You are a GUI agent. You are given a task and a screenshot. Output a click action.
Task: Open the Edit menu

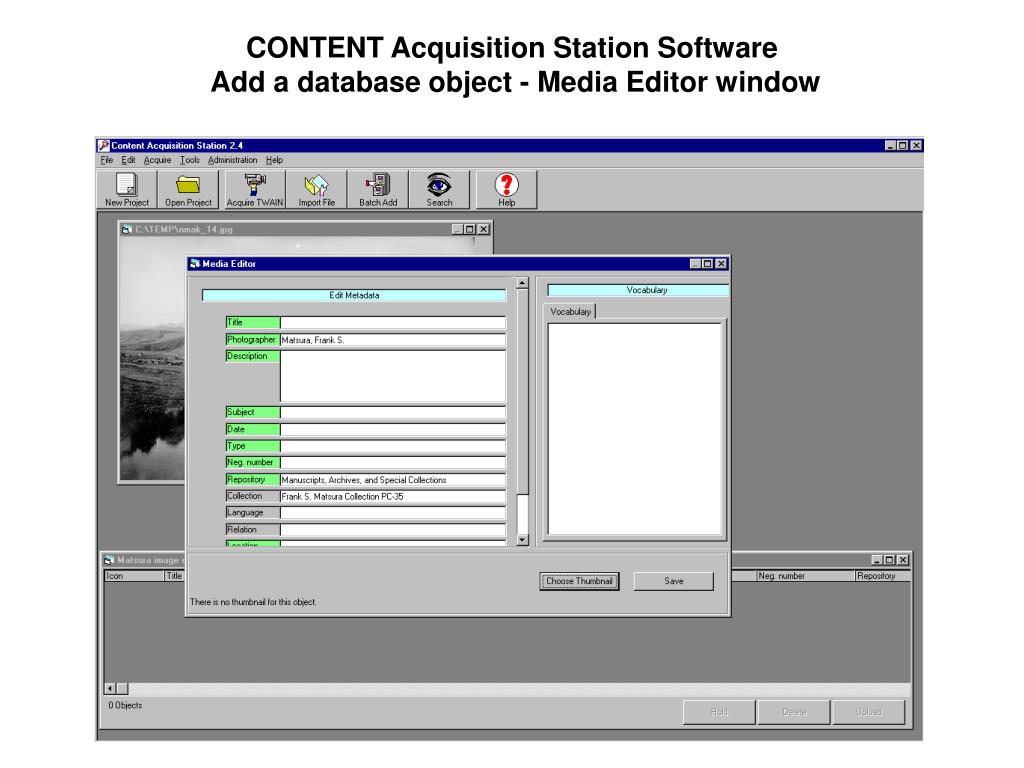tap(128, 160)
